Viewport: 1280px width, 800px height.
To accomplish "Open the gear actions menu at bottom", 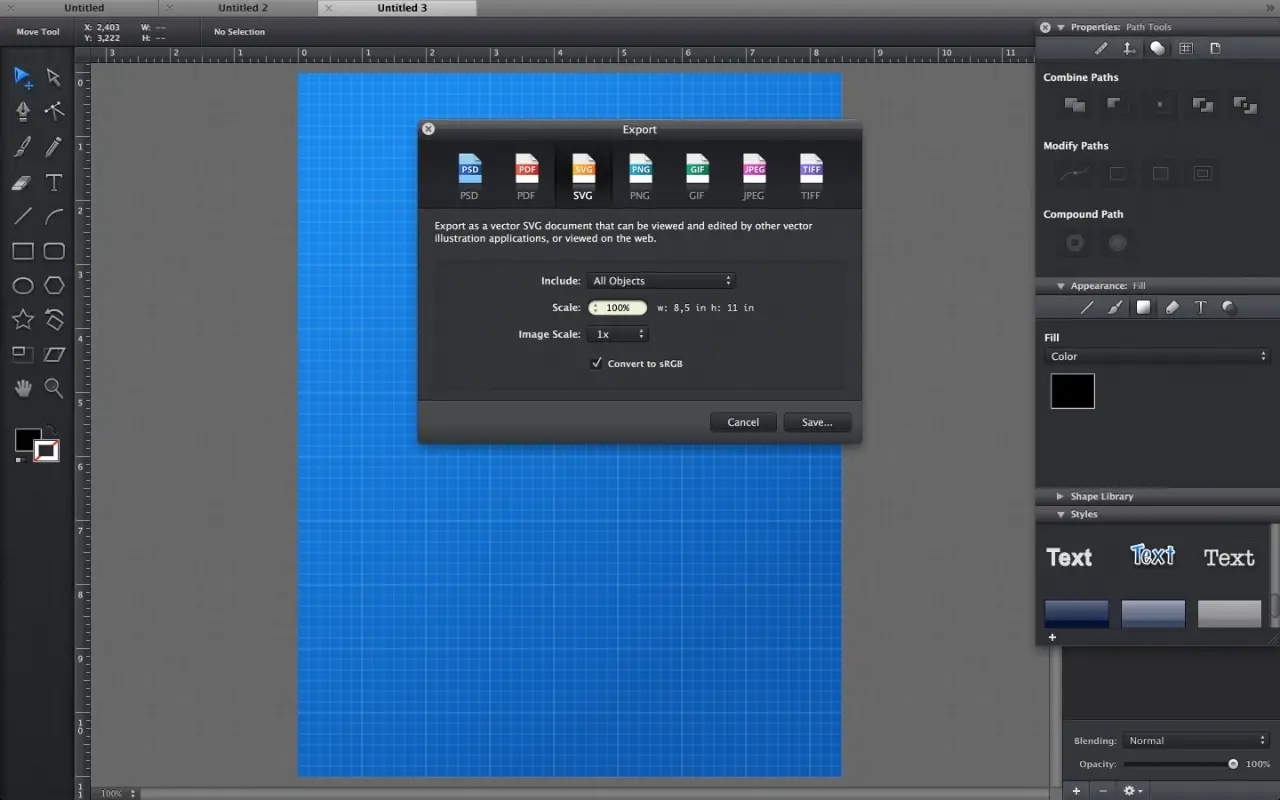I will pyautogui.click(x=1132, y=791).
